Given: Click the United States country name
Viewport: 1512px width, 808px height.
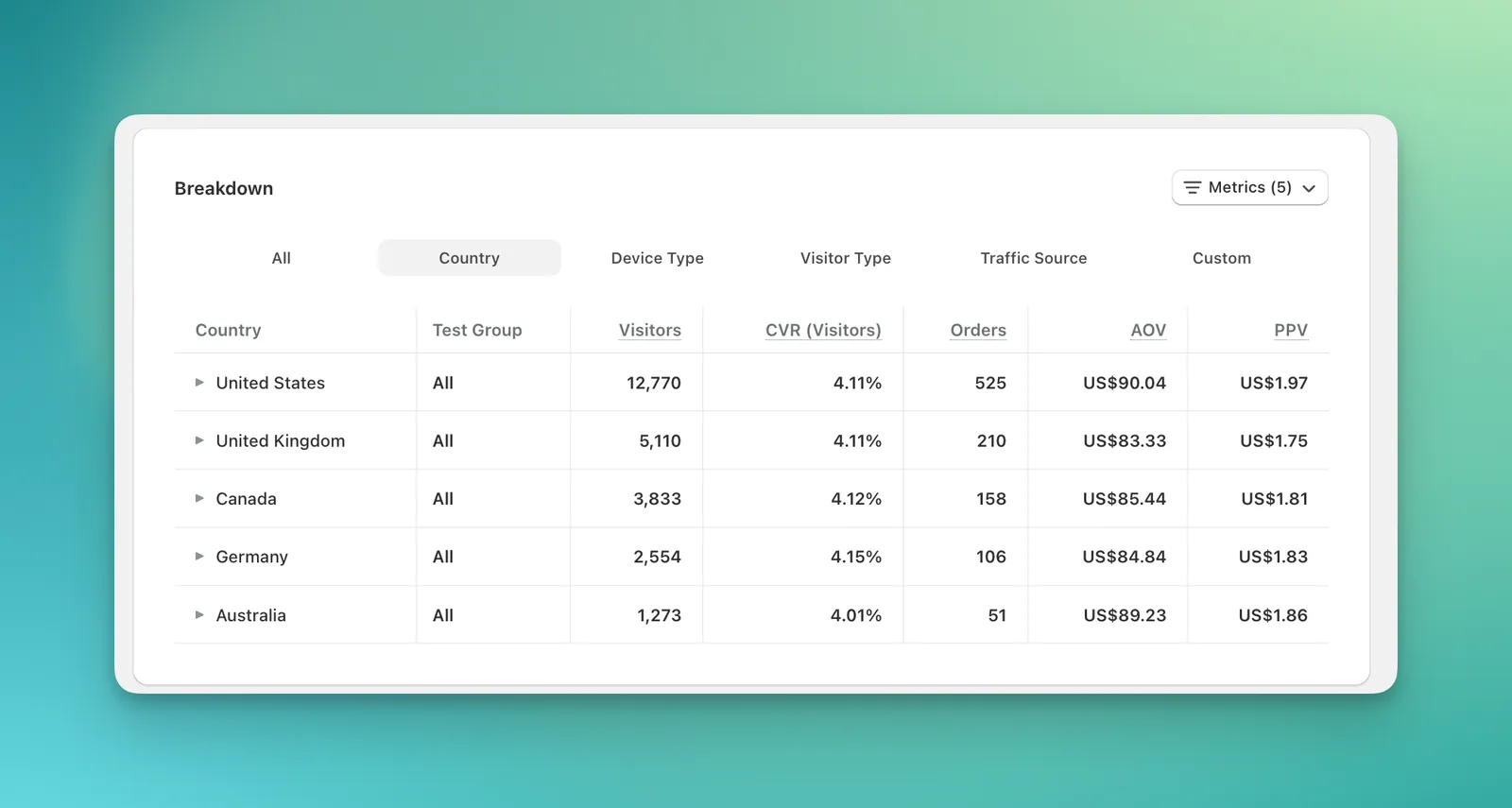Looking at the screenshot, I should coord(270,383).
